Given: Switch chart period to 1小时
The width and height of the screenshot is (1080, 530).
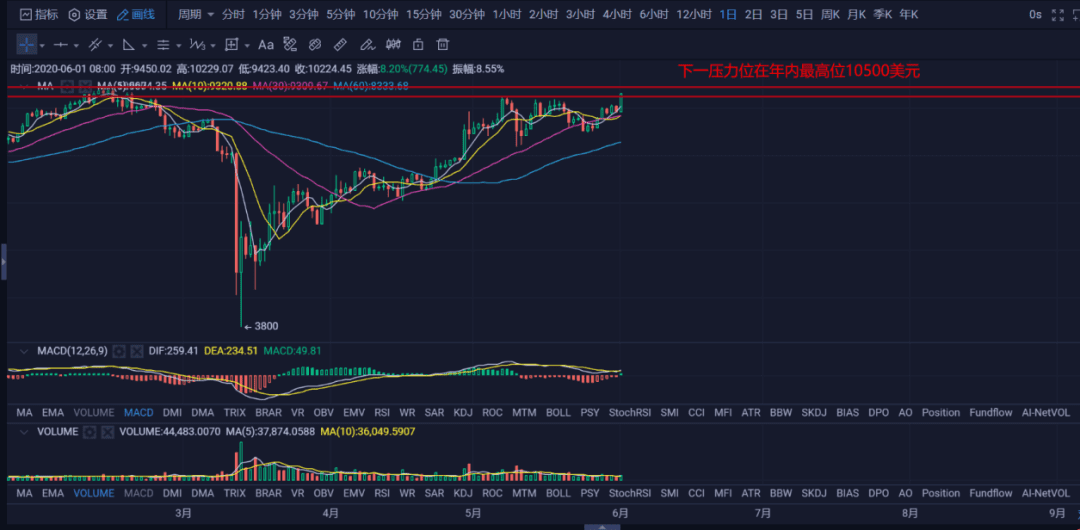Looking at the screenshot, I should coord(506,14).
